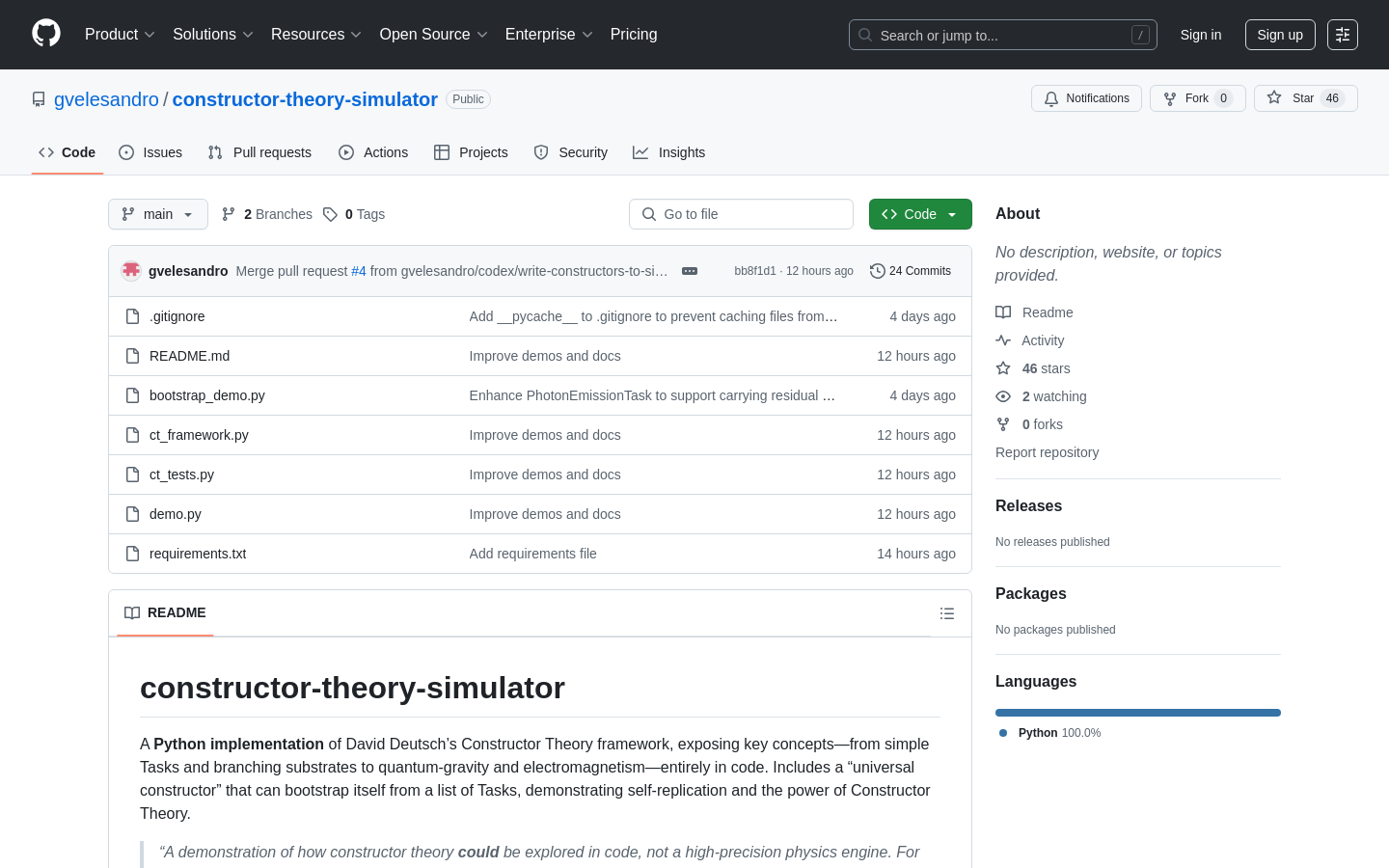Click the file icon for bootstrap_demo.py
The width and height of the screenshot is (1389, 868).
pos(133,395)
